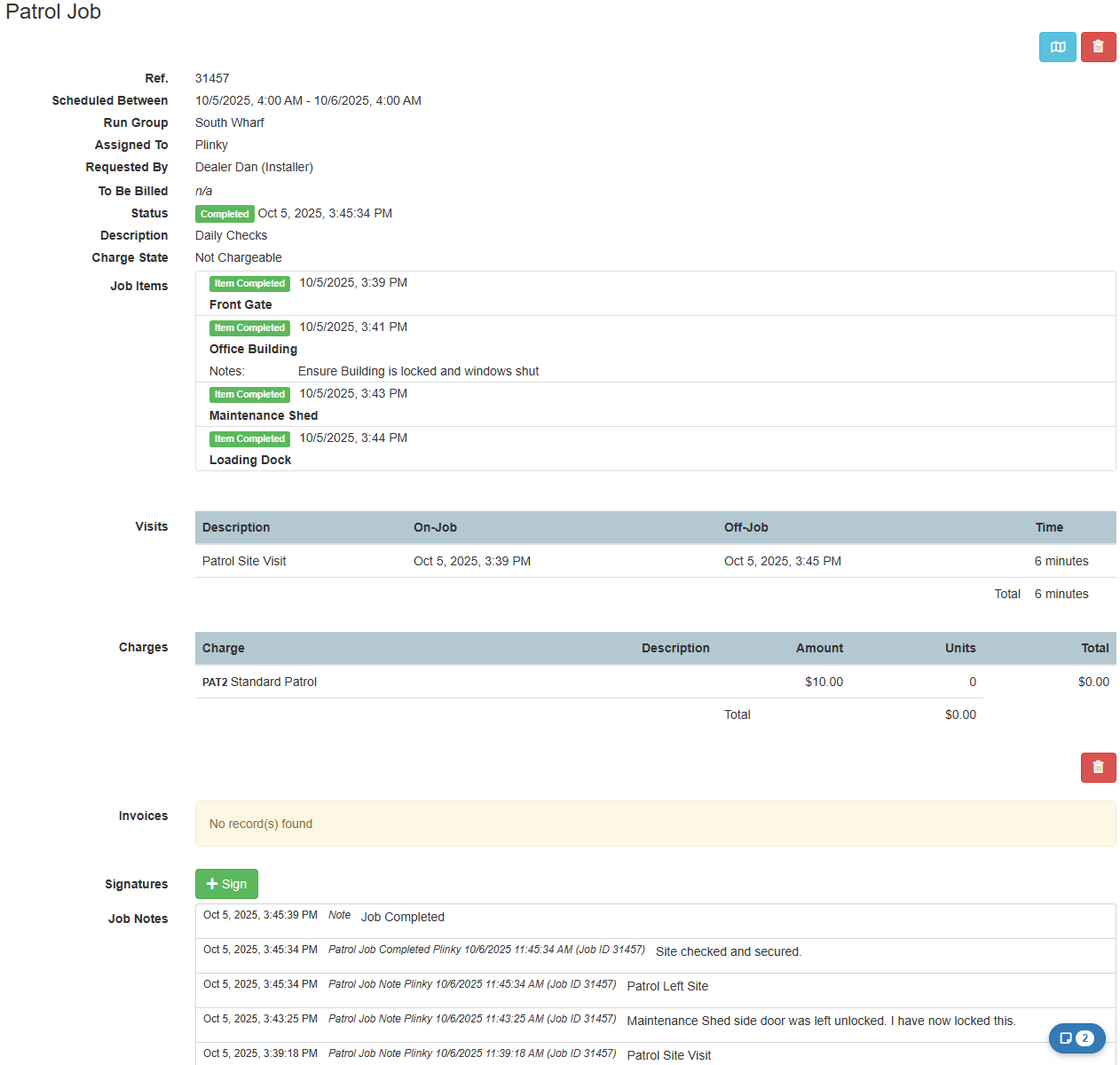Click the green Completed status badge
1120x1065 pixels.
[225, 214]
